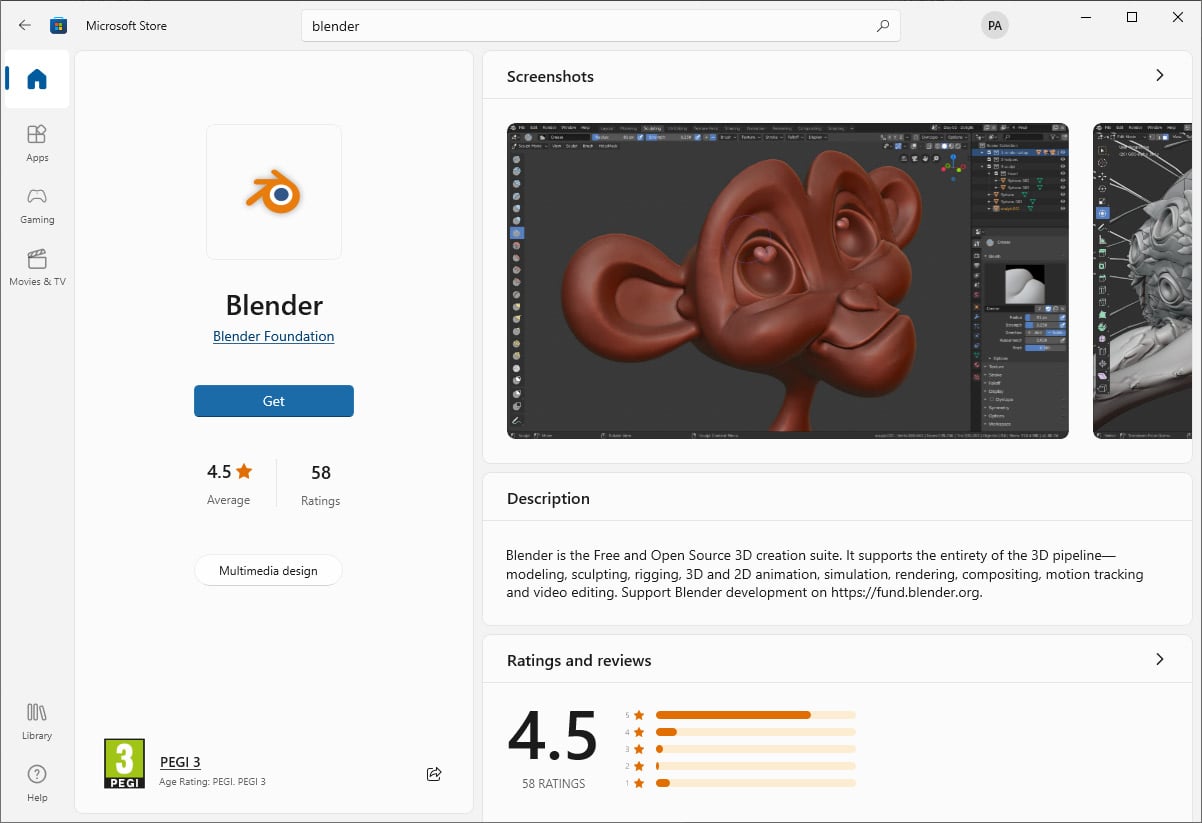This screenshot has height=823, width=1202.
Task: Open the Help page
Action: coord(37,783)
